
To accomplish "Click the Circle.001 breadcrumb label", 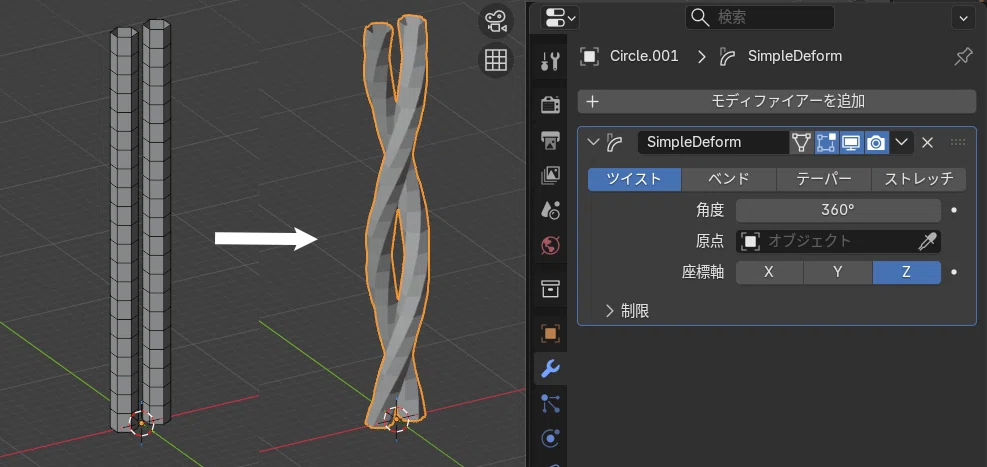I will point(645,56).
